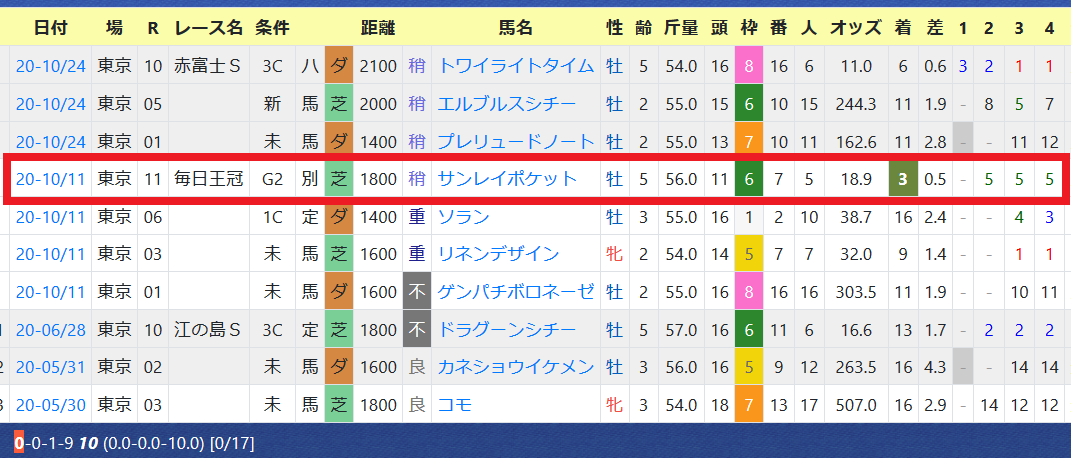
Task: Click the summary text 0-0-1-9 at bottom
Action: point(44,444)
